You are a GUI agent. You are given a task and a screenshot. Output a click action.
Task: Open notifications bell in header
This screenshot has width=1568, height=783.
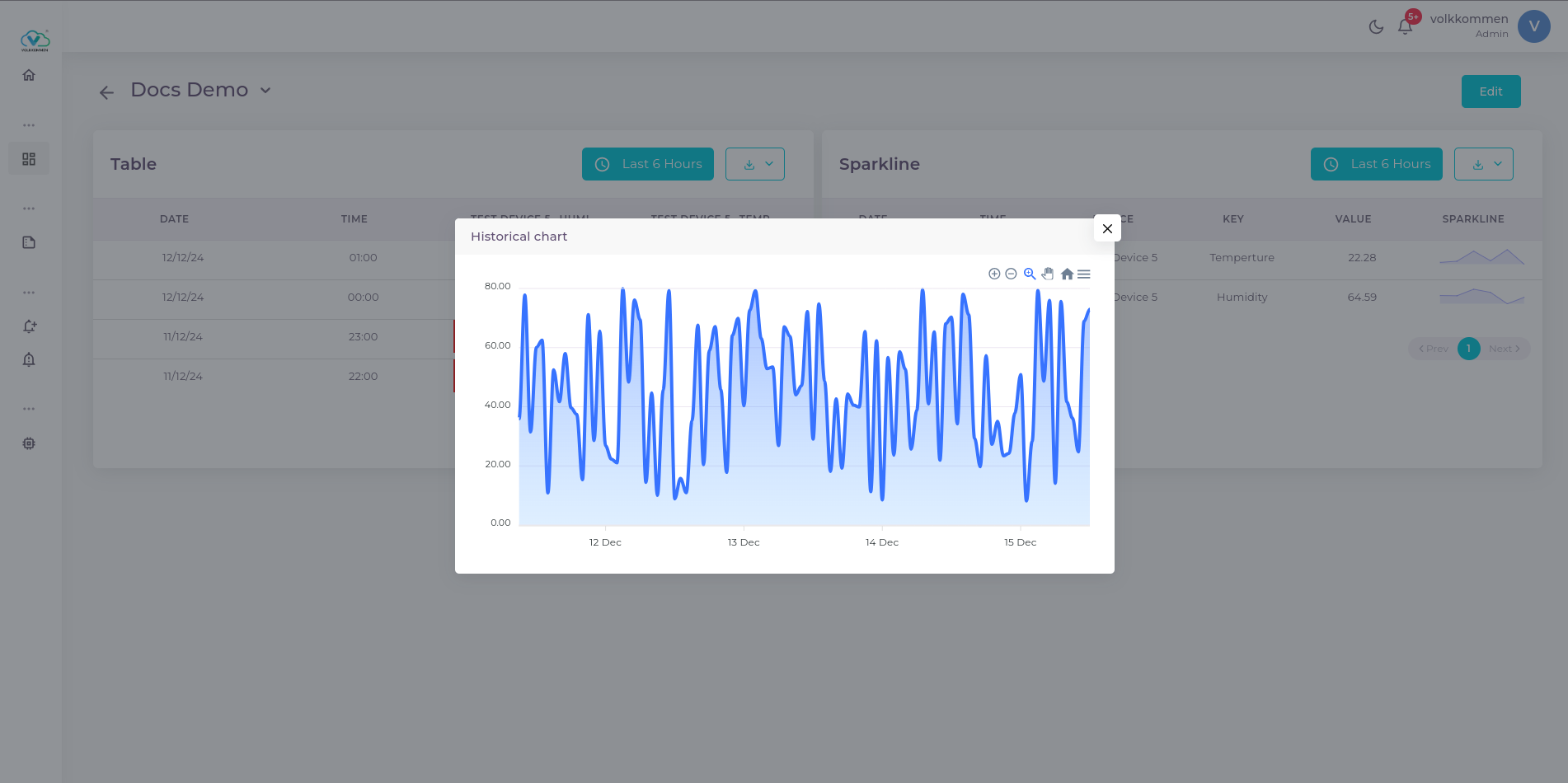1406,26
